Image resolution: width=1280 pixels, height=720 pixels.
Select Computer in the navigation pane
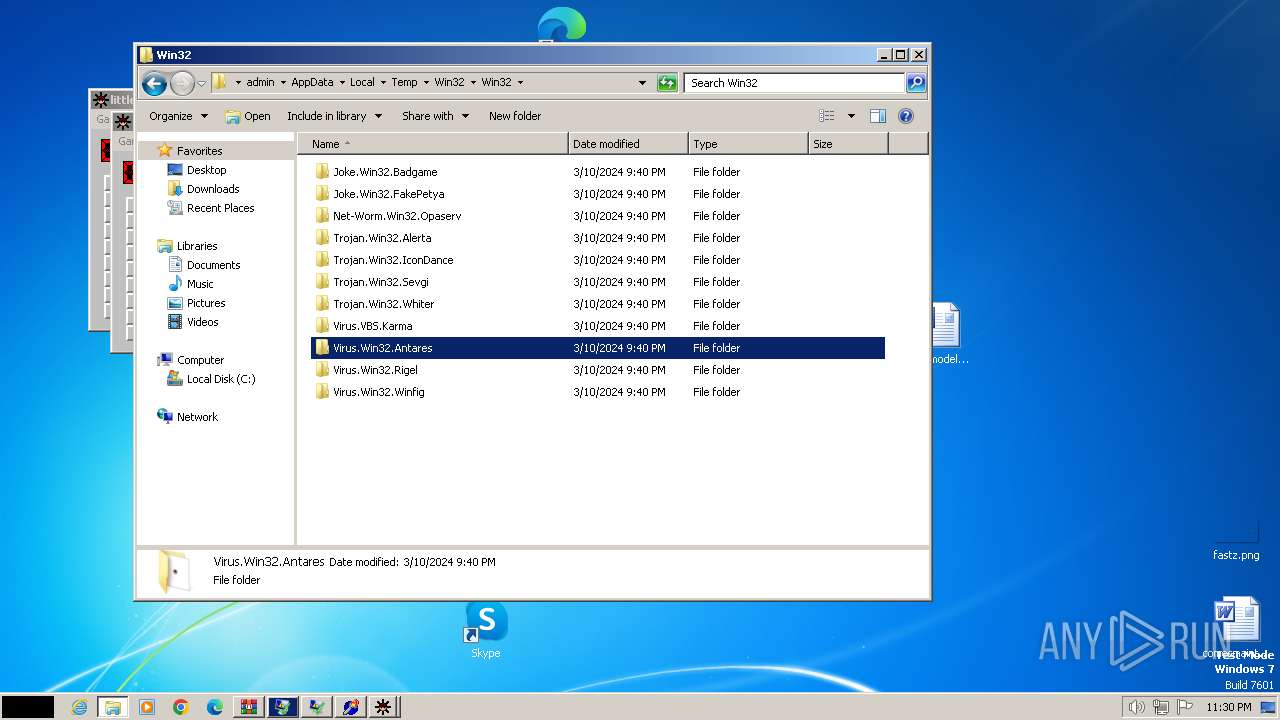click(200, 360)
